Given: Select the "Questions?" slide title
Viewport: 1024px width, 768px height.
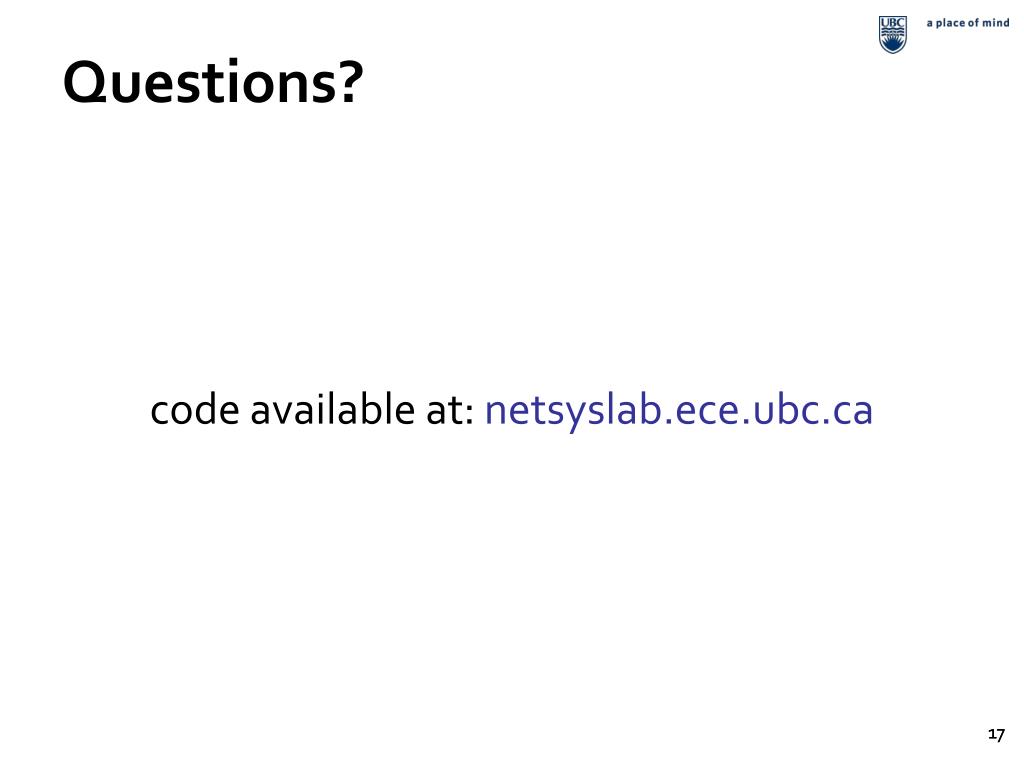Looking at the screenshot, I should [x=213, y=82].
